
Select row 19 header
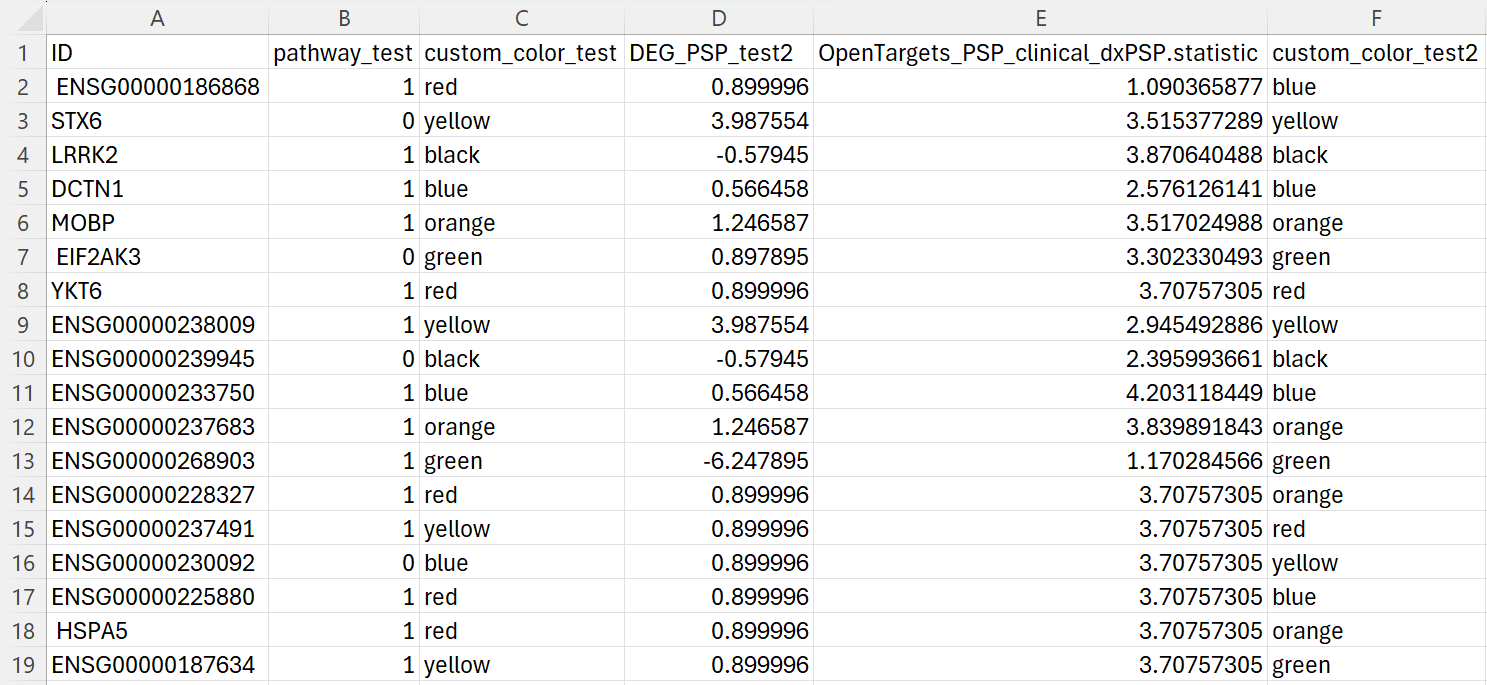[24, 664]
